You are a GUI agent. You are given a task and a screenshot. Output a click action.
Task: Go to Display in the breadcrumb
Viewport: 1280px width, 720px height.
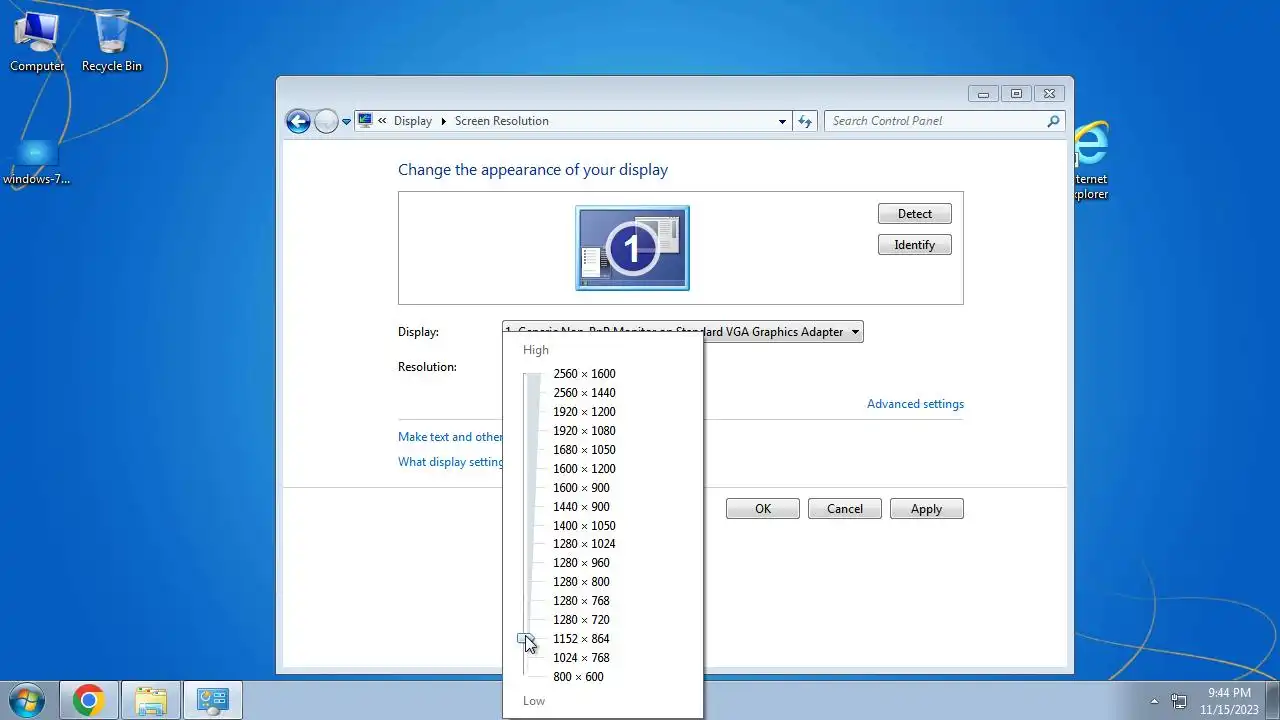point(413,121)
